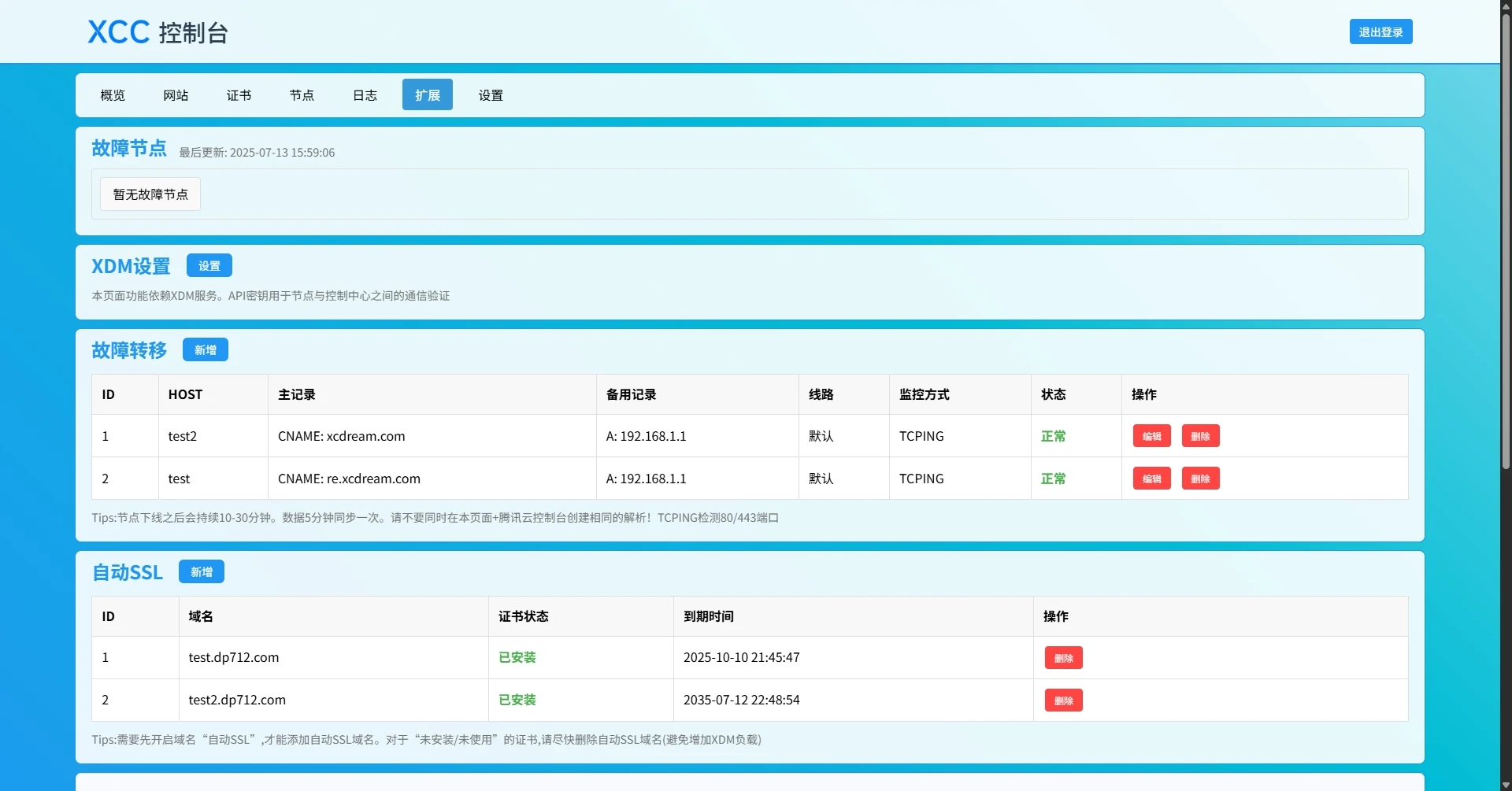Delete the re.xcdream.com failover row

pos(1200,479)
